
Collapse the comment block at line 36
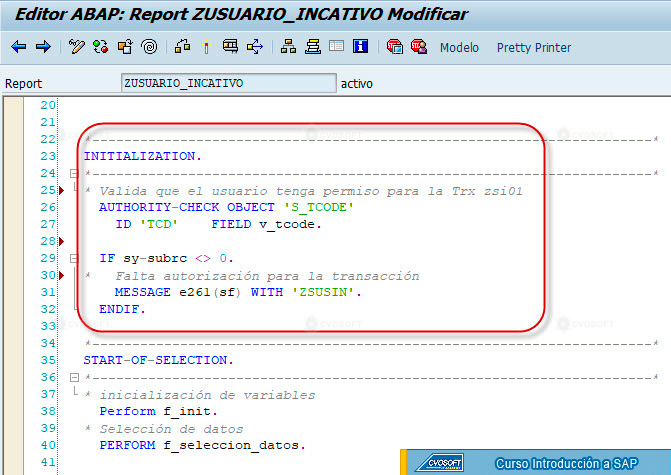(74, 377)
